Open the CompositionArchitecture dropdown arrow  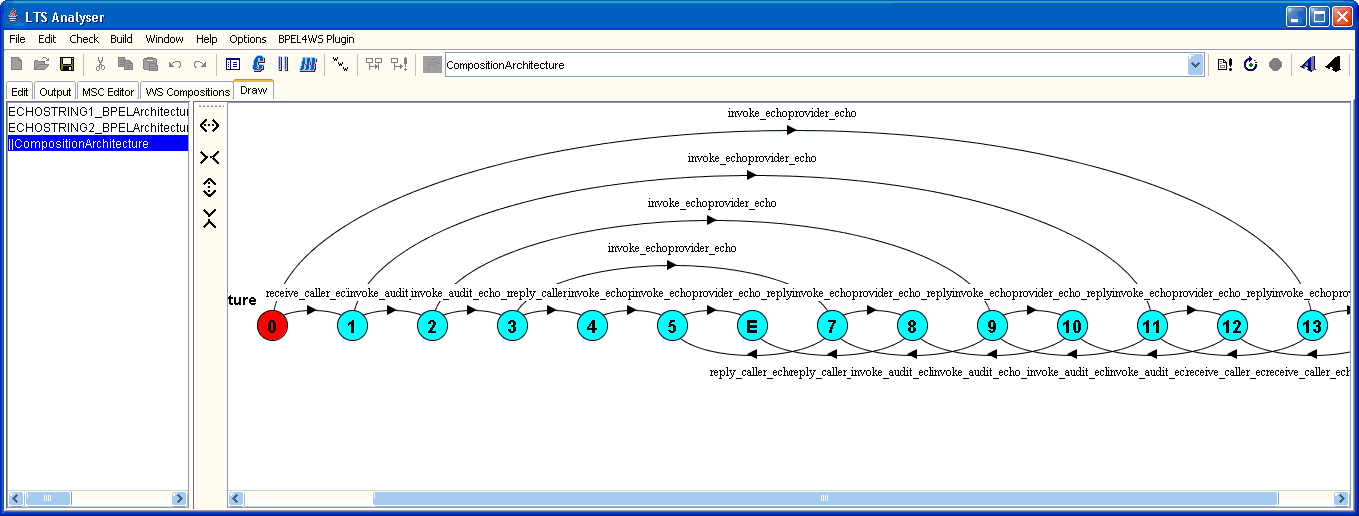[1195, 65]
